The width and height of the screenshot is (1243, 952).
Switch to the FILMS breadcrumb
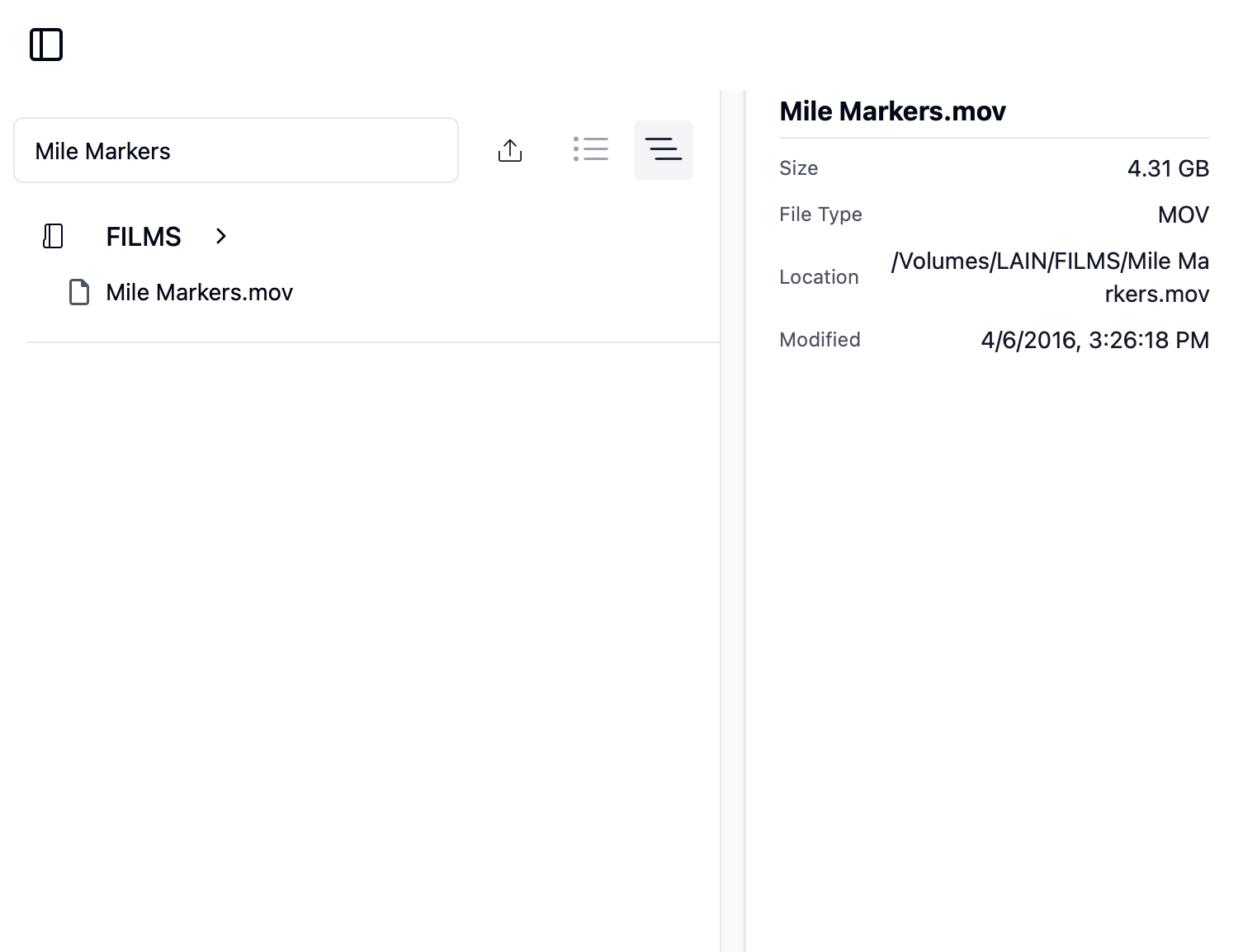143,237
